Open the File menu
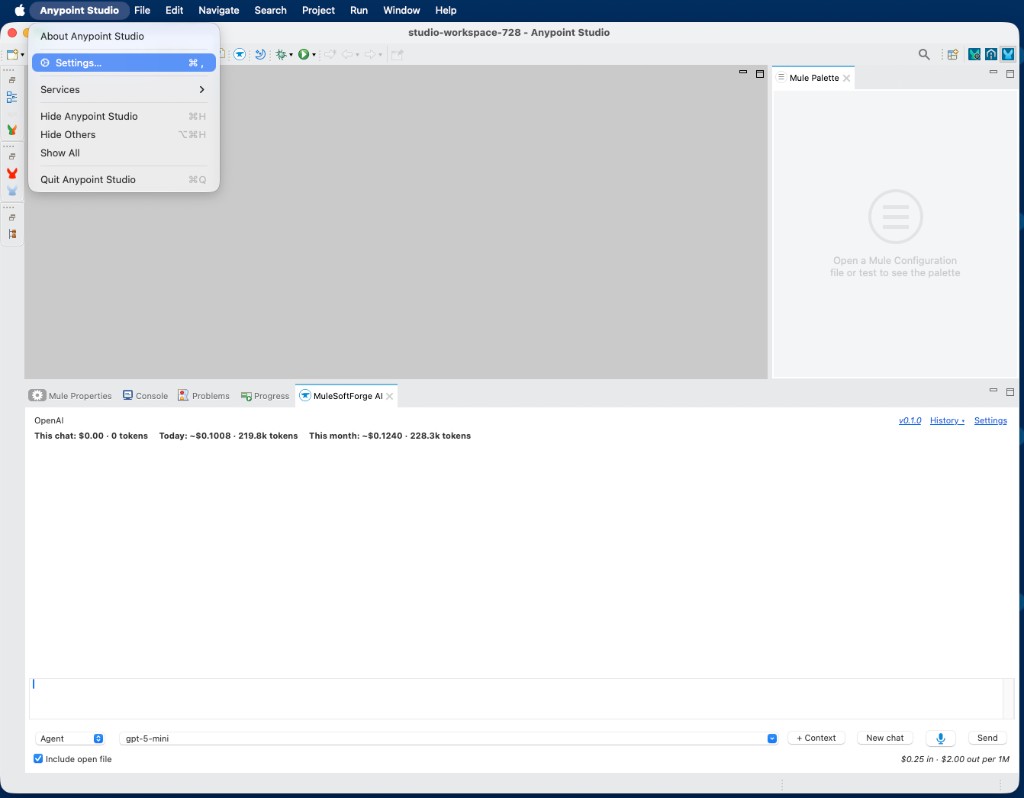1024x798 pixels. pyautogui.click(x=142, y=10)
